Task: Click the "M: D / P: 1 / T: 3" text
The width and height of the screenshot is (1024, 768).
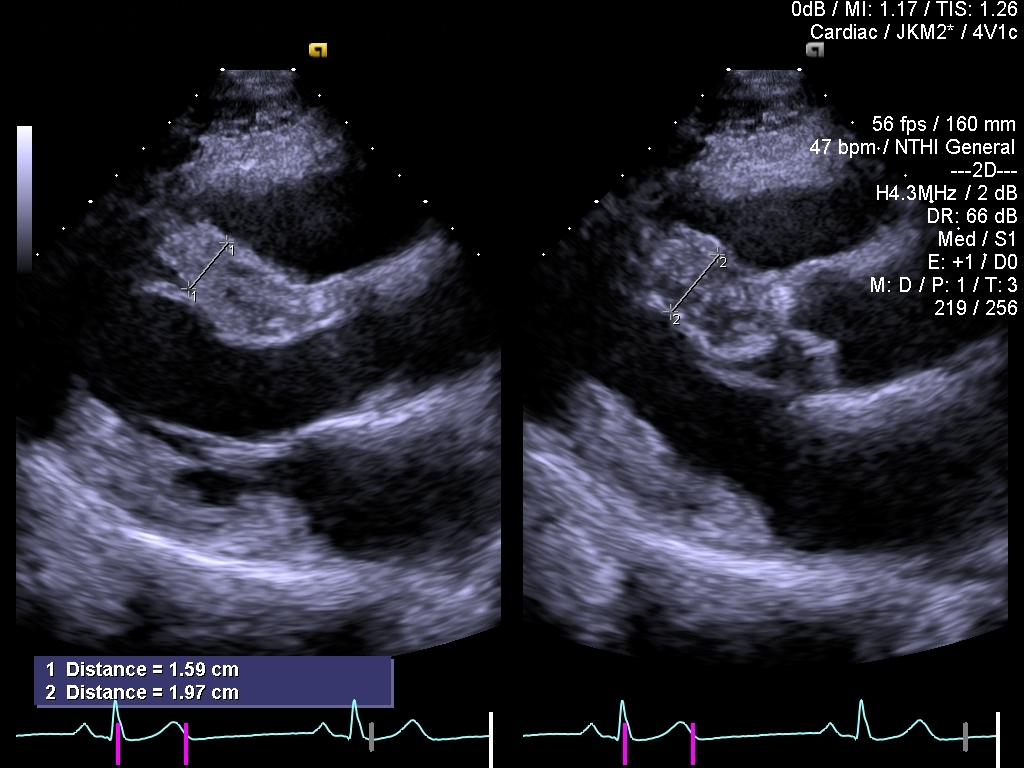Action: point(944,285)
